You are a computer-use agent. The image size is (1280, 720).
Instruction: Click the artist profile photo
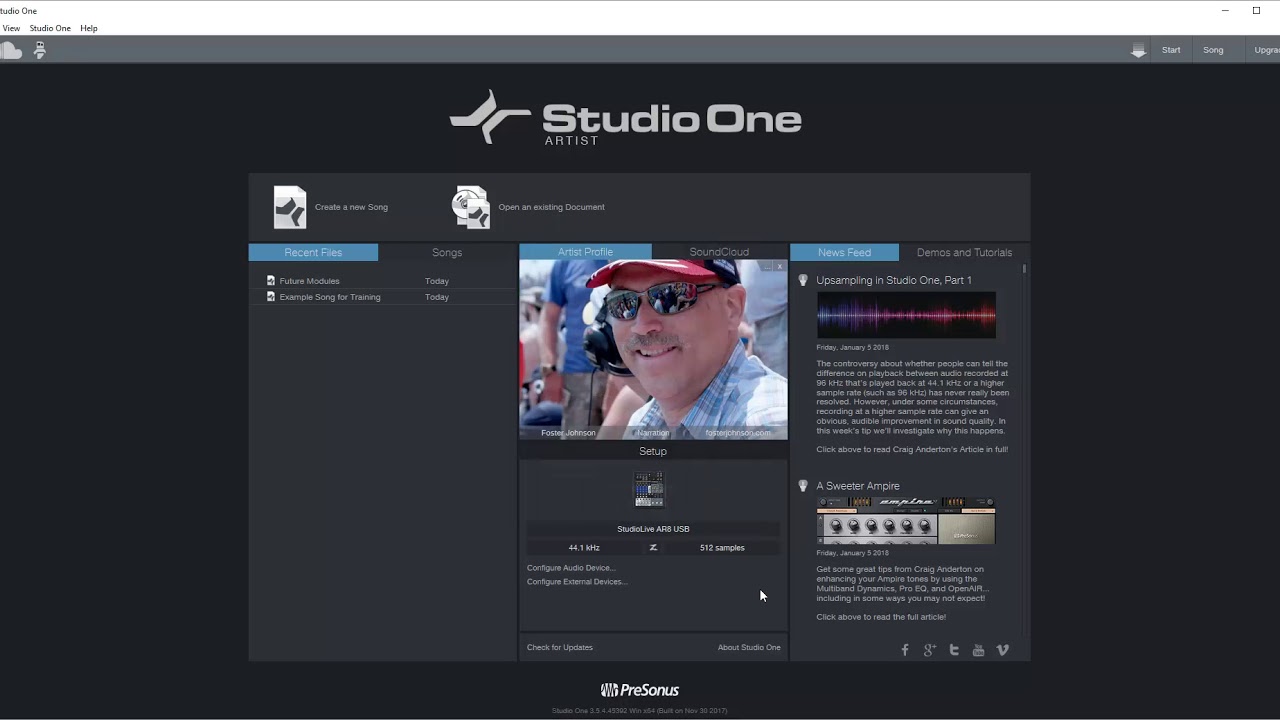point(653,350)
